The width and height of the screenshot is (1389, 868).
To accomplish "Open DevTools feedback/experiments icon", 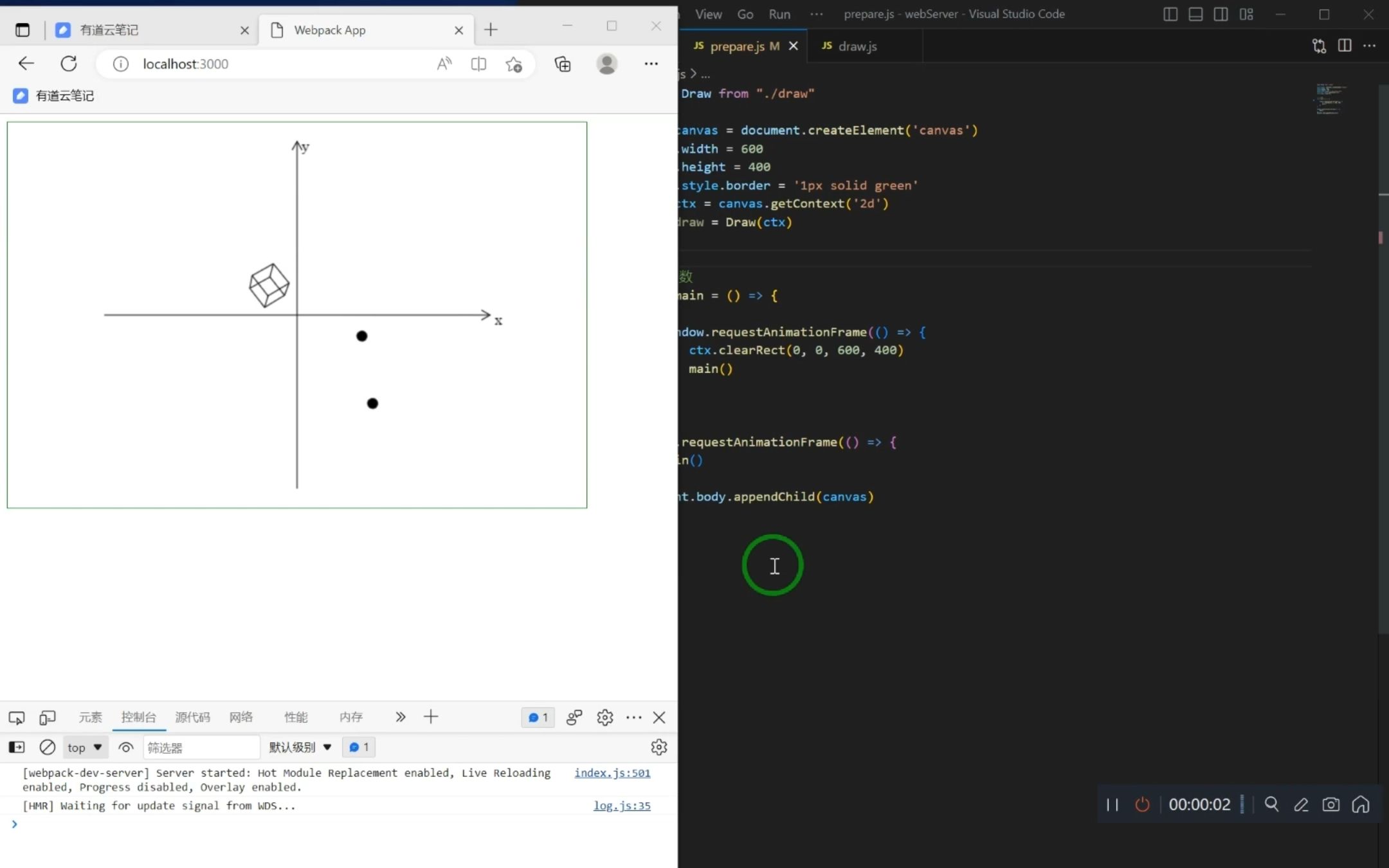I will 574,718.
